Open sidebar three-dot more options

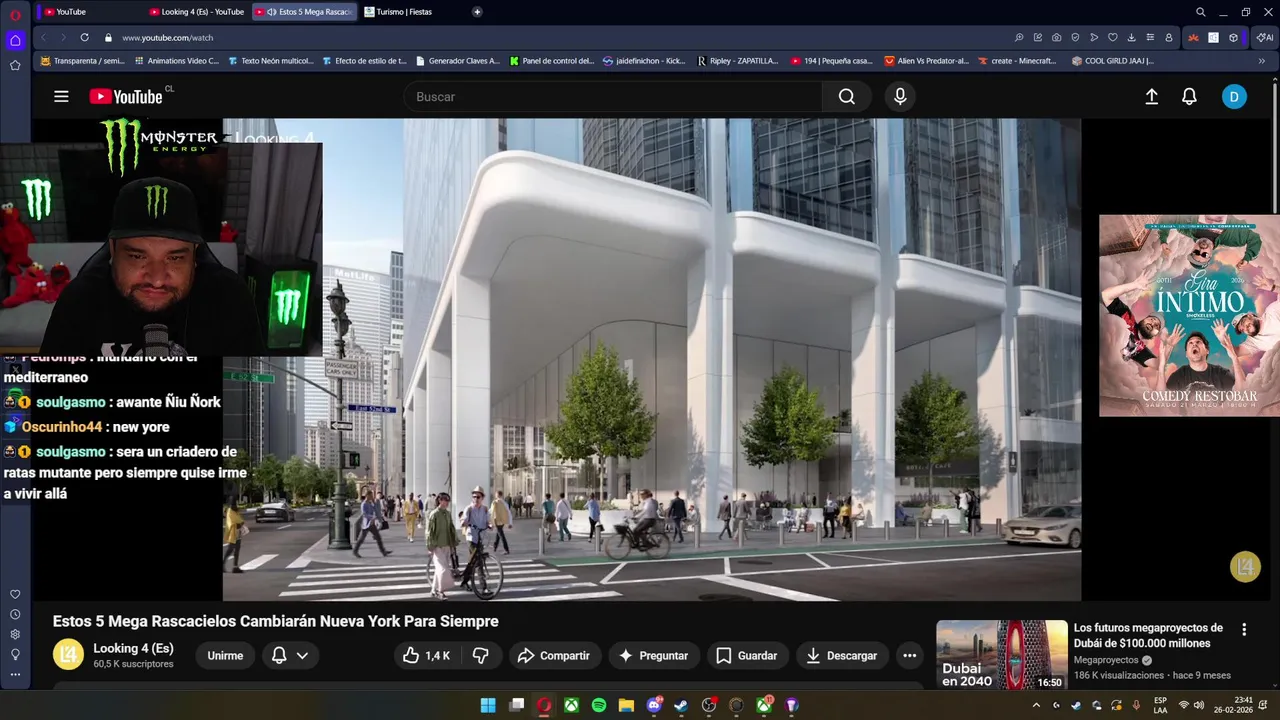(15, 674)
